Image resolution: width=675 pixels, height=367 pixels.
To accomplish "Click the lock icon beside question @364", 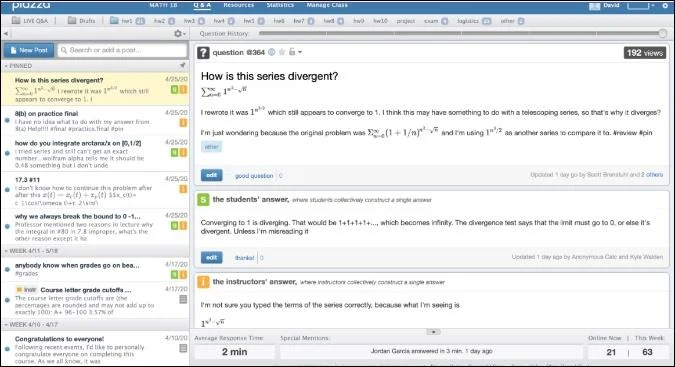I will [292, 52].
